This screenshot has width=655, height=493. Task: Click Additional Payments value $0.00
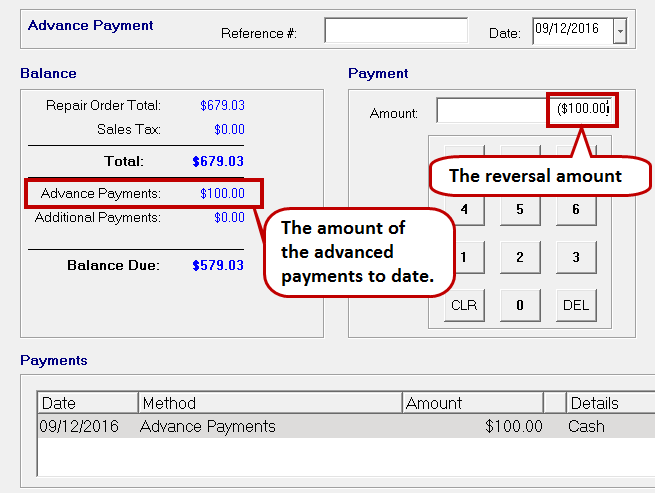click(229, 217)
